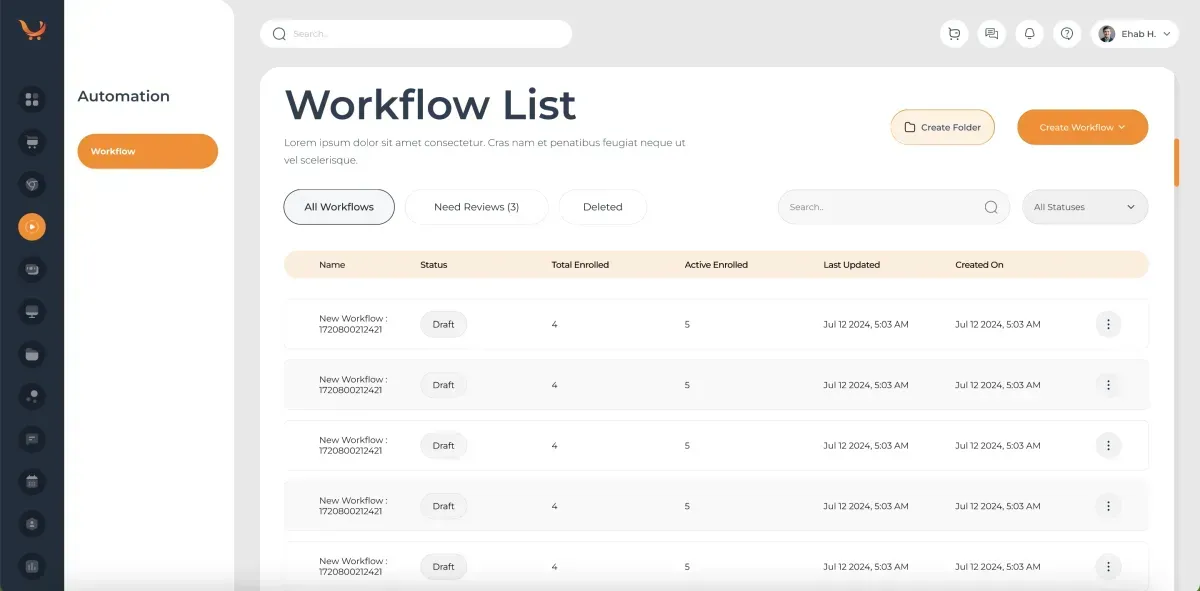Image resolution: width=1200 pixels, height=591 pixels.
Task: Focus the top global search field
Action: [415, 34]
